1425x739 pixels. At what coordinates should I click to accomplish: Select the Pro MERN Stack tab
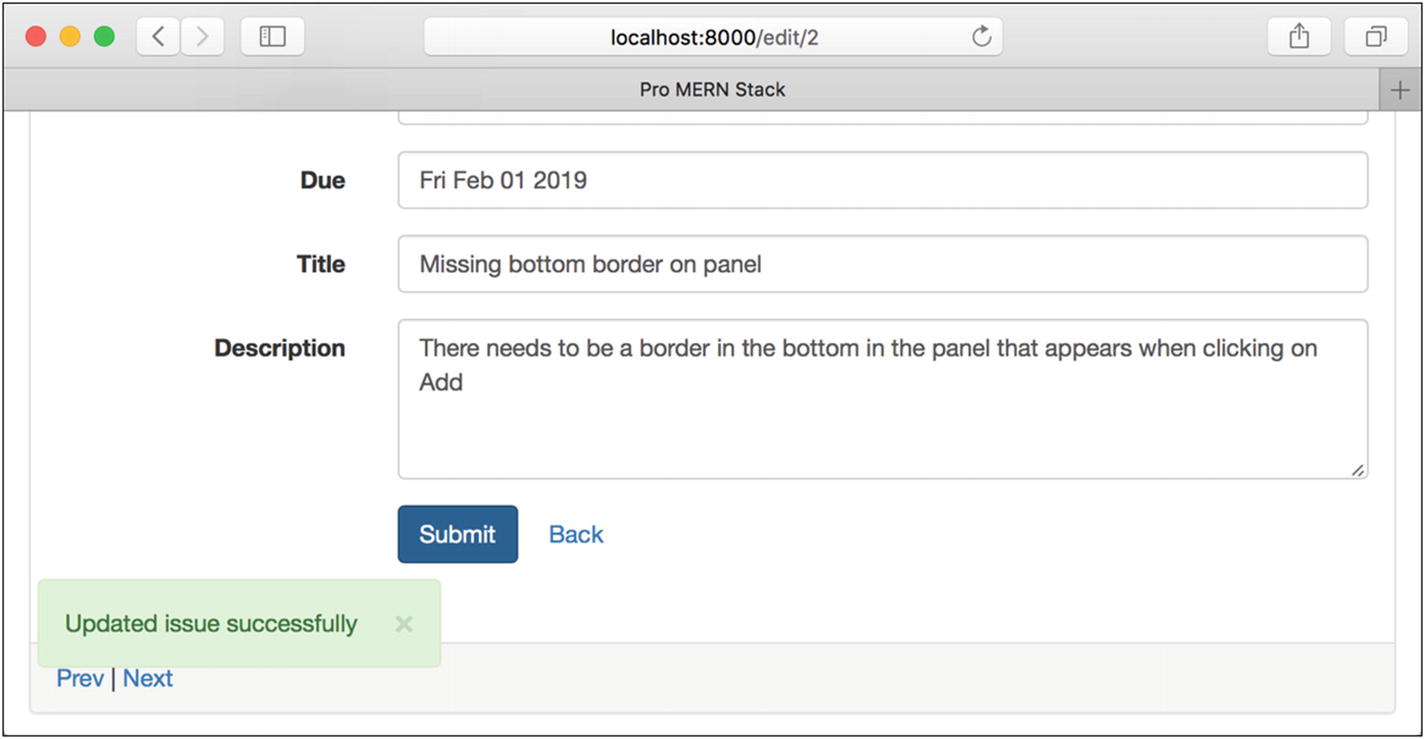pyautogui.click(x=712, y=90)
